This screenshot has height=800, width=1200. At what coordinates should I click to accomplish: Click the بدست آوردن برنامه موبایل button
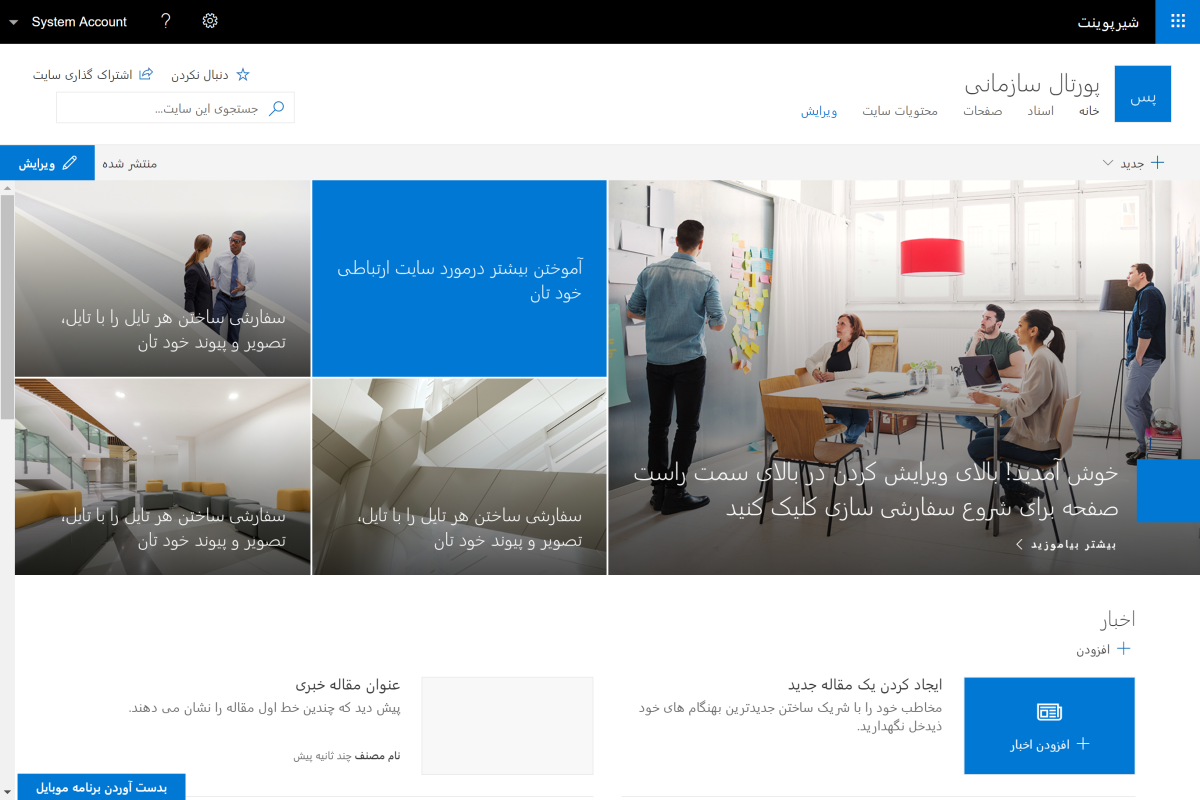point(101,787)
